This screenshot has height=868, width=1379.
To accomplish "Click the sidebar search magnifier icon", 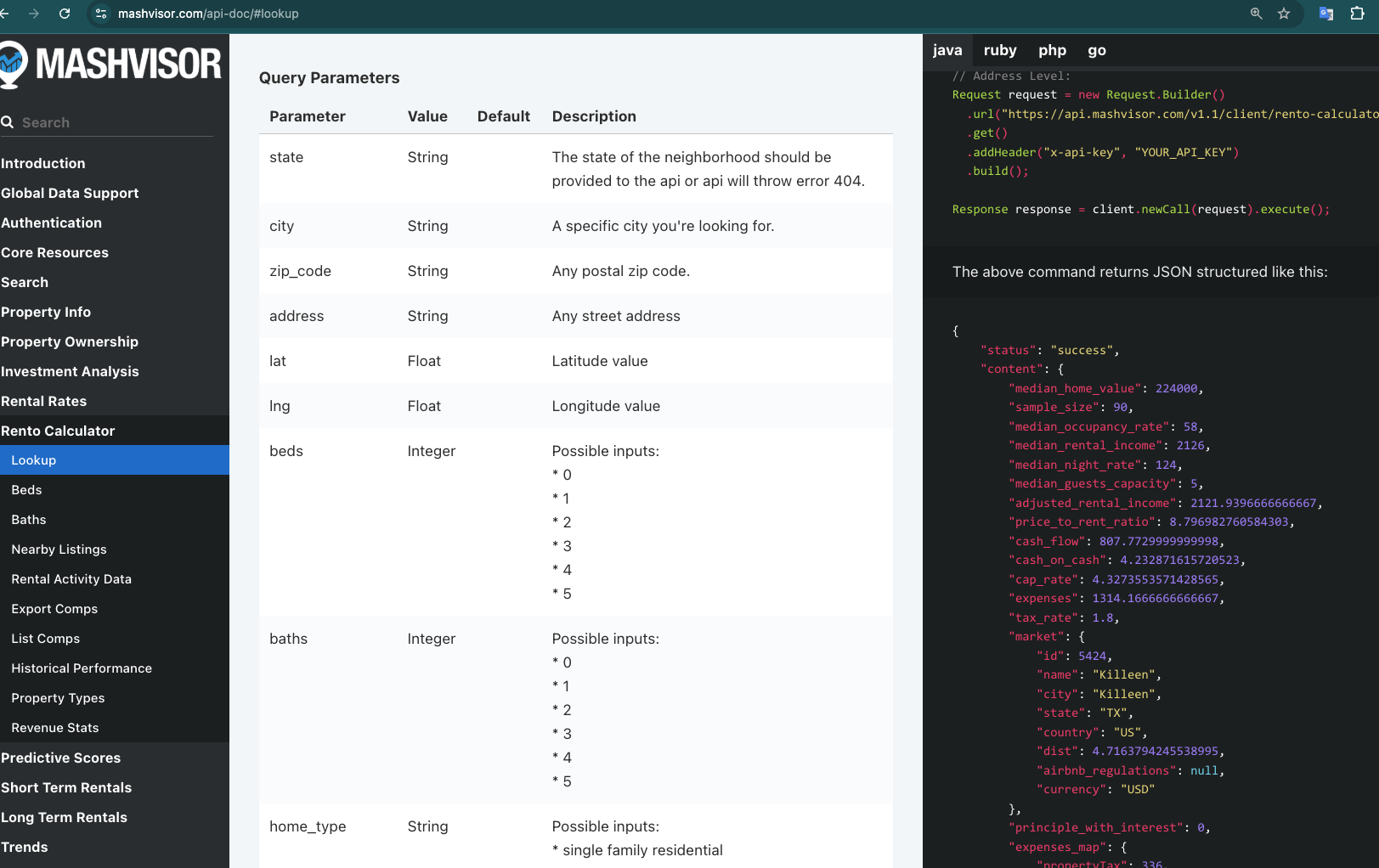I will click(8, 122).
